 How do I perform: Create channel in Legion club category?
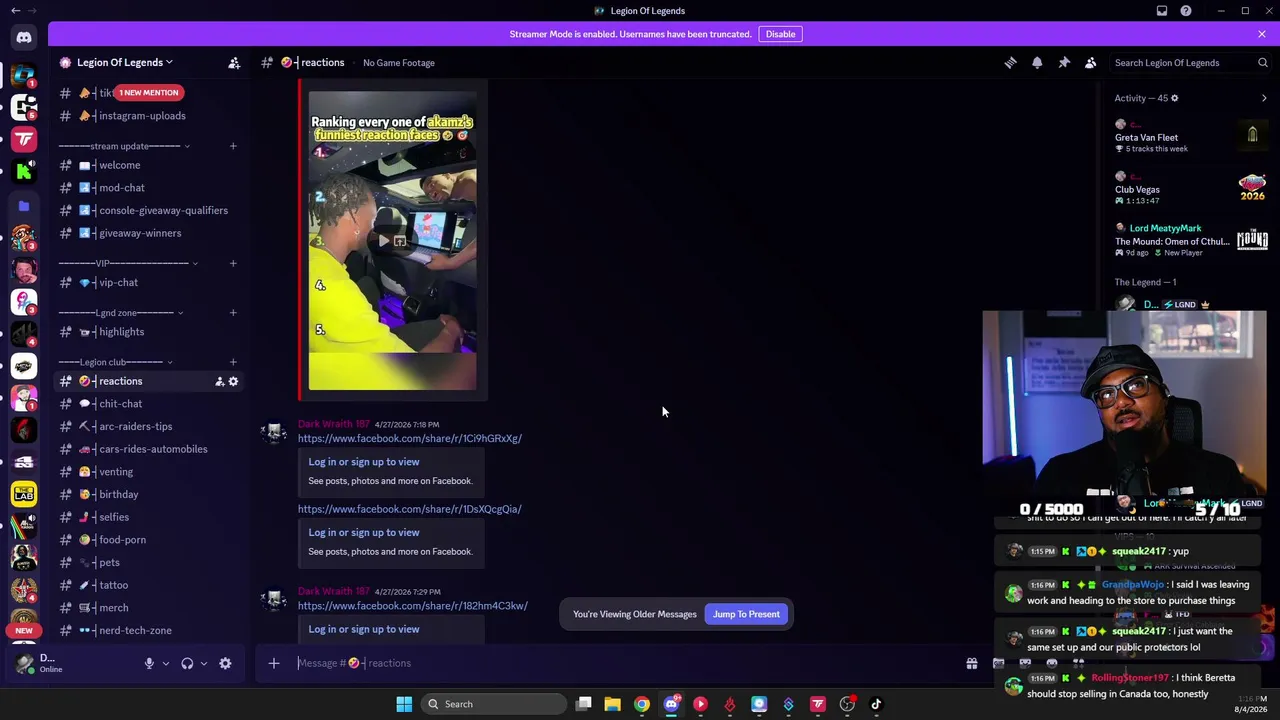(233, 362)
